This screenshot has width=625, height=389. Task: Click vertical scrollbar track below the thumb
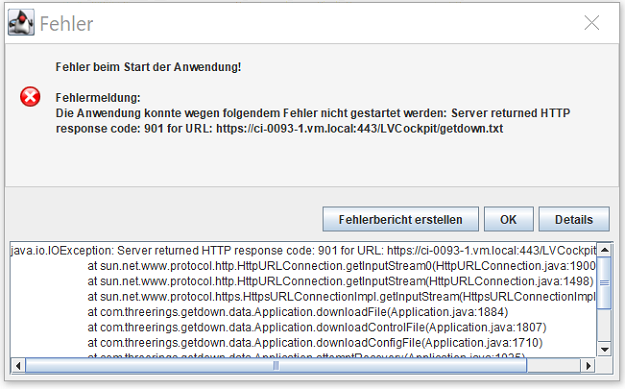pos(604,325)
